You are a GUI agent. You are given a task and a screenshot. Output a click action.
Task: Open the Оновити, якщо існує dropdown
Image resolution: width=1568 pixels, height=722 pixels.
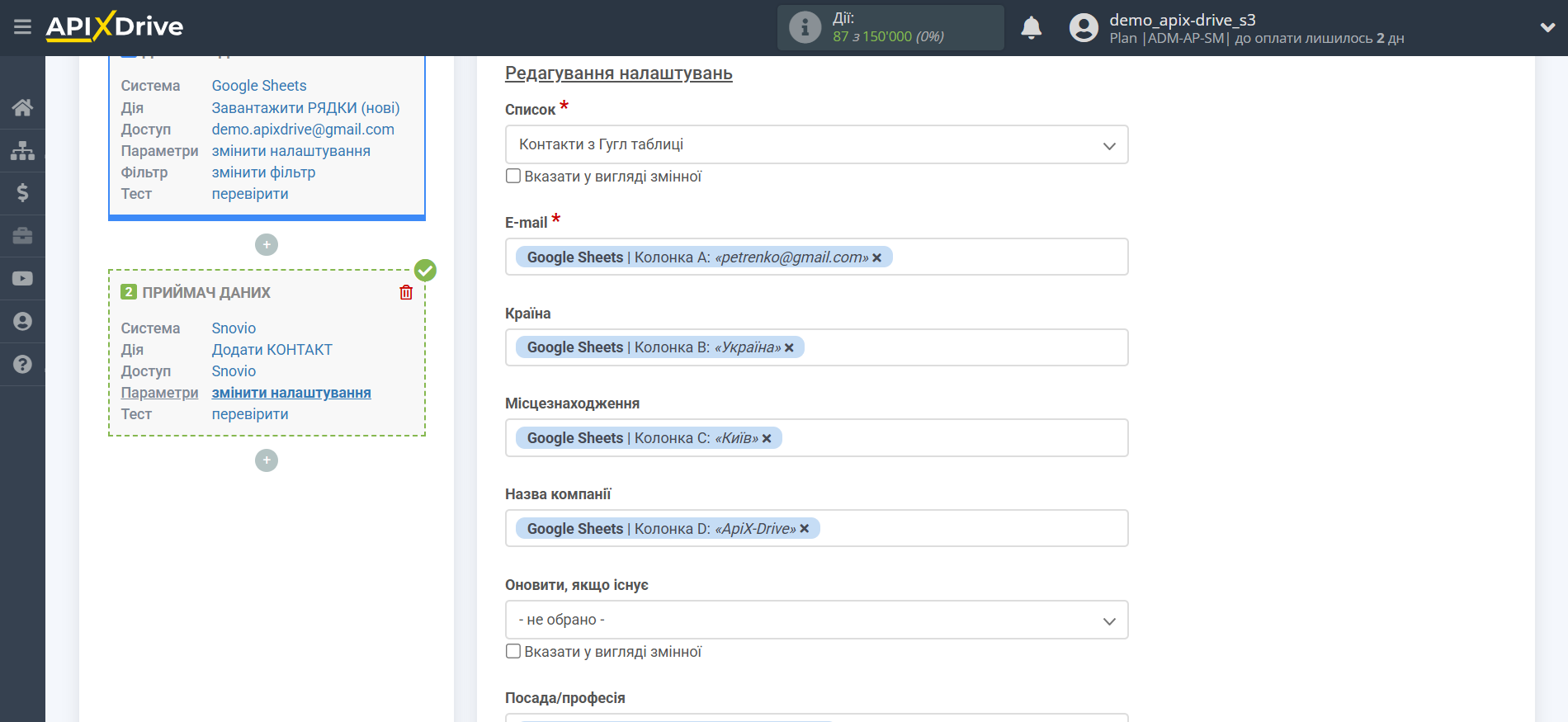[x=816, y=620]
